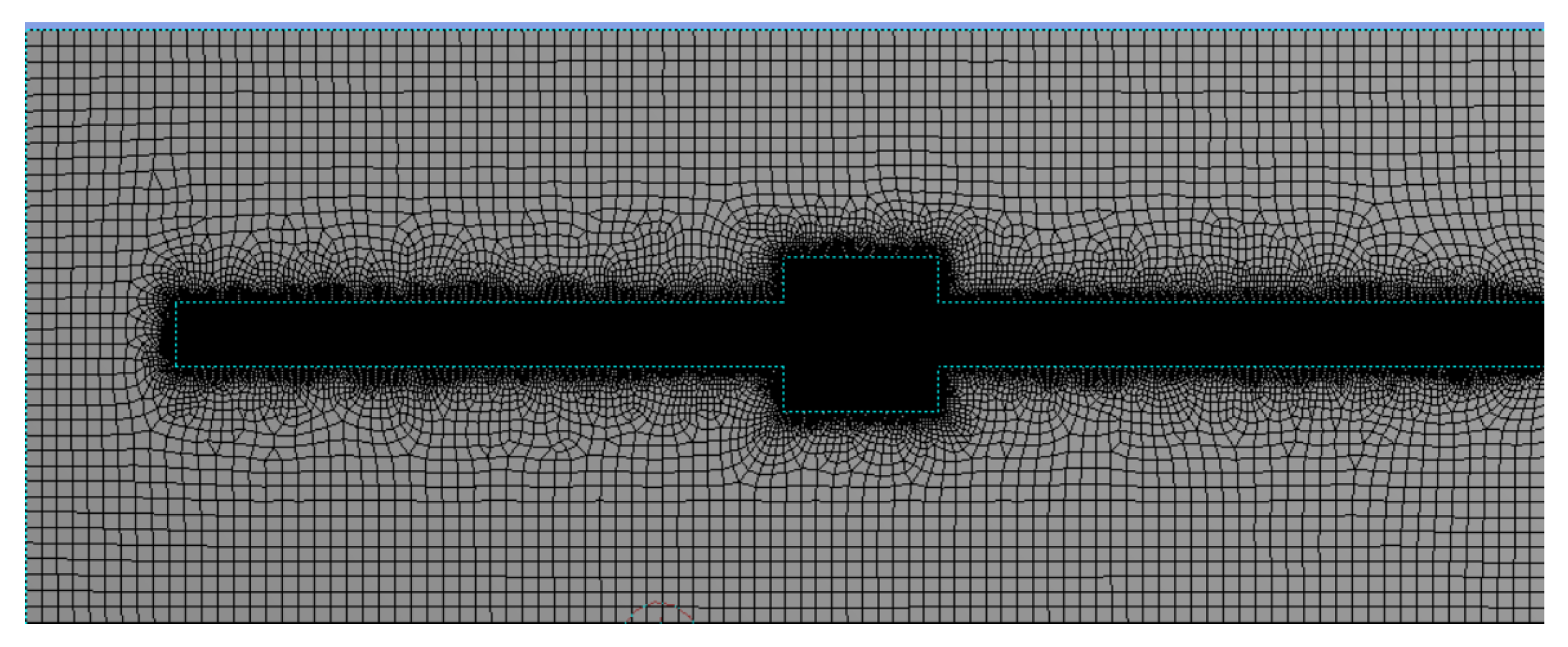Click the red dashed arc at bottom edge

pyautogui.click(x=658, y=606)
